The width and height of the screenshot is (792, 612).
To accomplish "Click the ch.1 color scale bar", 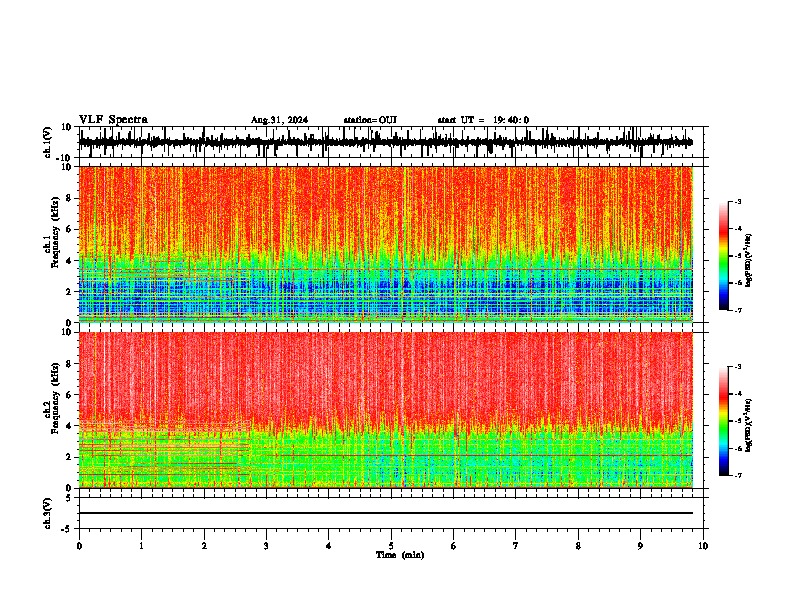I will pos(724,256).
